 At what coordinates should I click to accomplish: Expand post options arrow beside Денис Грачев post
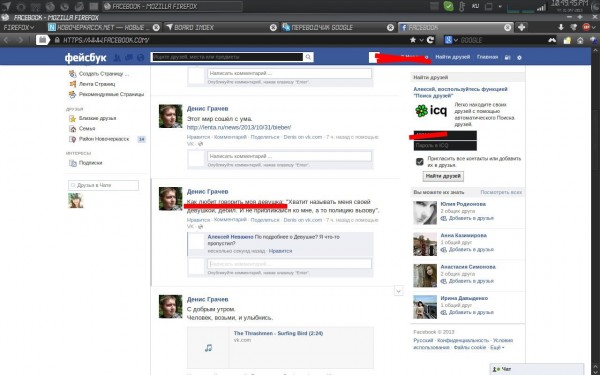point(398,291)
